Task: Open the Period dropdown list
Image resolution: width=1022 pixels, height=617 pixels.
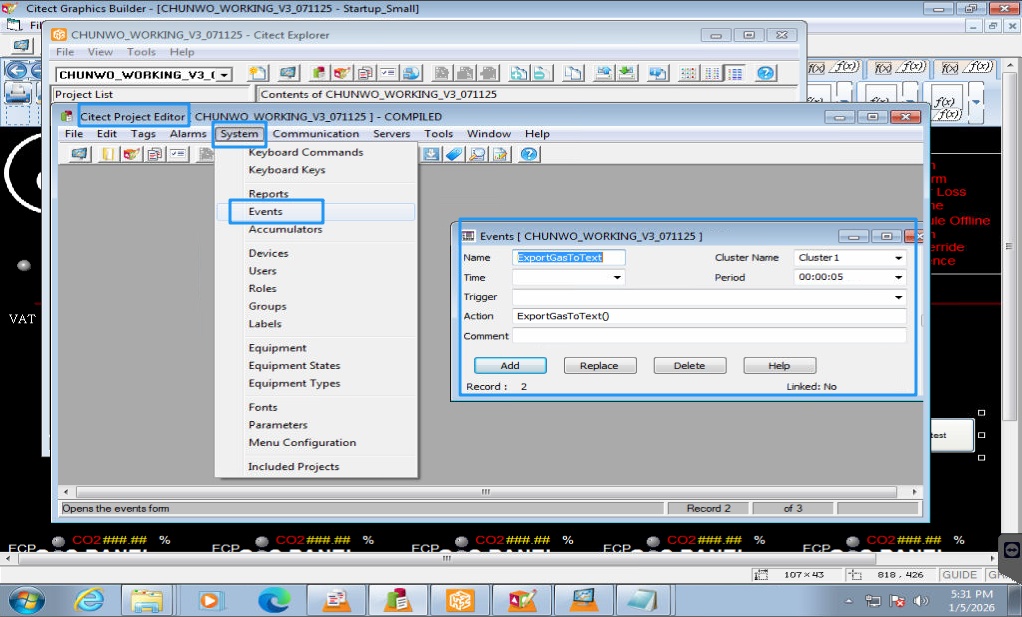Action: click(x=898, y=278)
